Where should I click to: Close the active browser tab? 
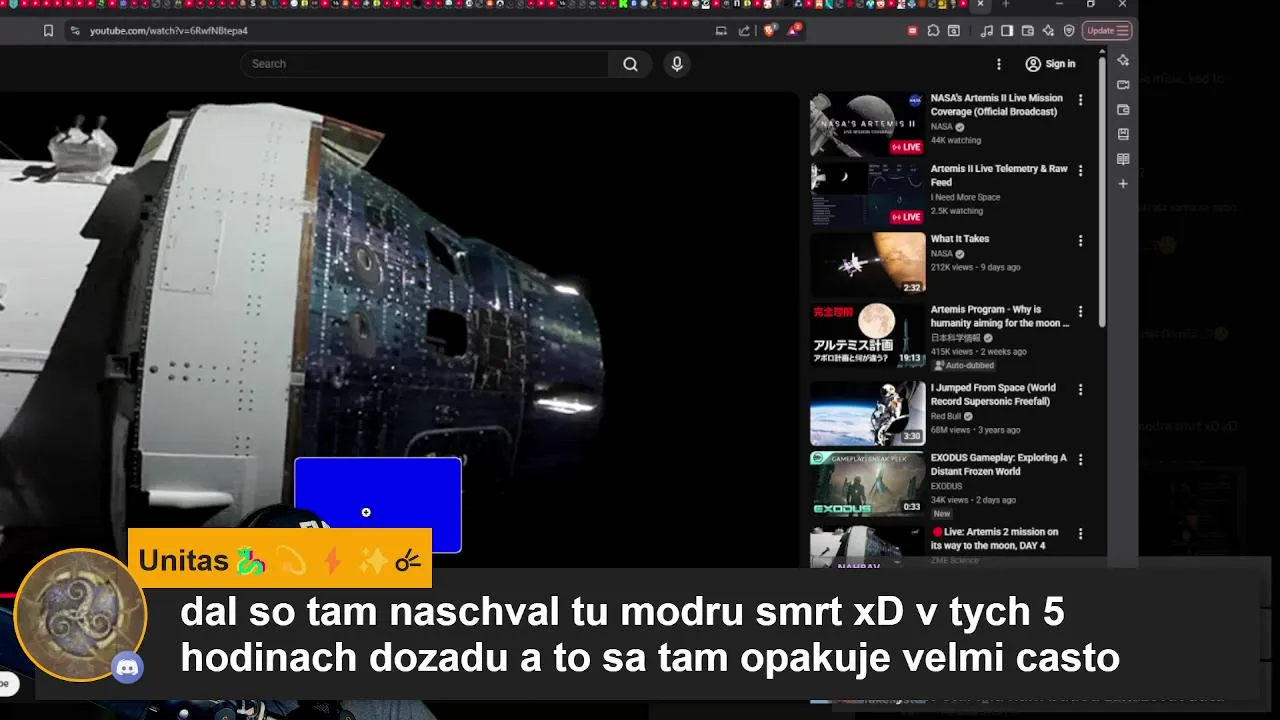coord(980,5)
